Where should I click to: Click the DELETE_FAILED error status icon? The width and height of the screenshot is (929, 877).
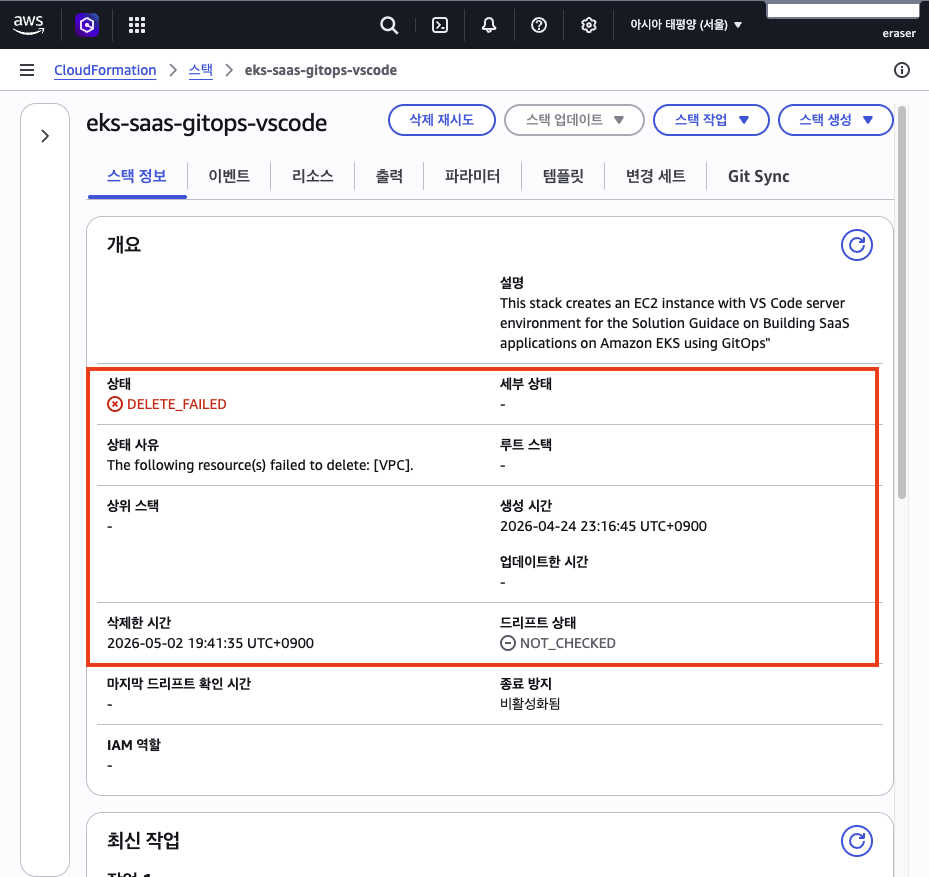114,404
